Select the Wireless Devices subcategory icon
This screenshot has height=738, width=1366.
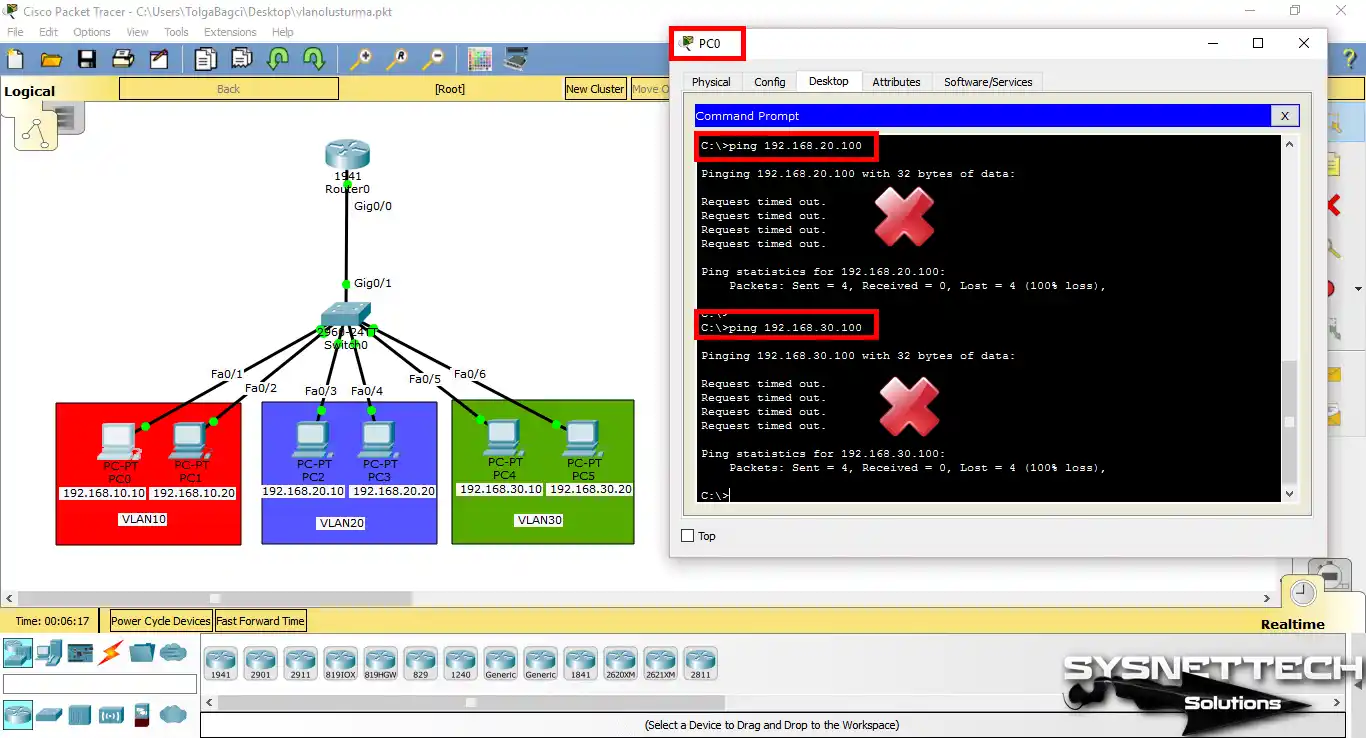click(x=111, y=714)
